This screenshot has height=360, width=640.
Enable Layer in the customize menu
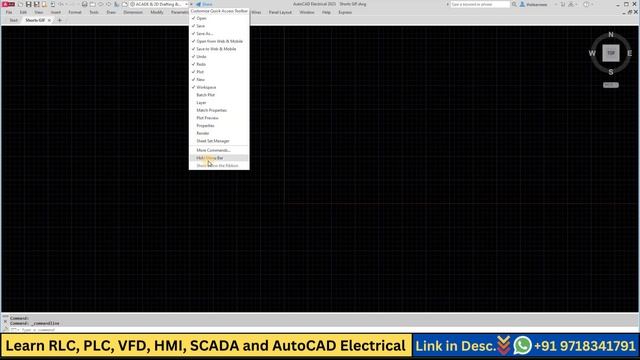tap(219, 102)
